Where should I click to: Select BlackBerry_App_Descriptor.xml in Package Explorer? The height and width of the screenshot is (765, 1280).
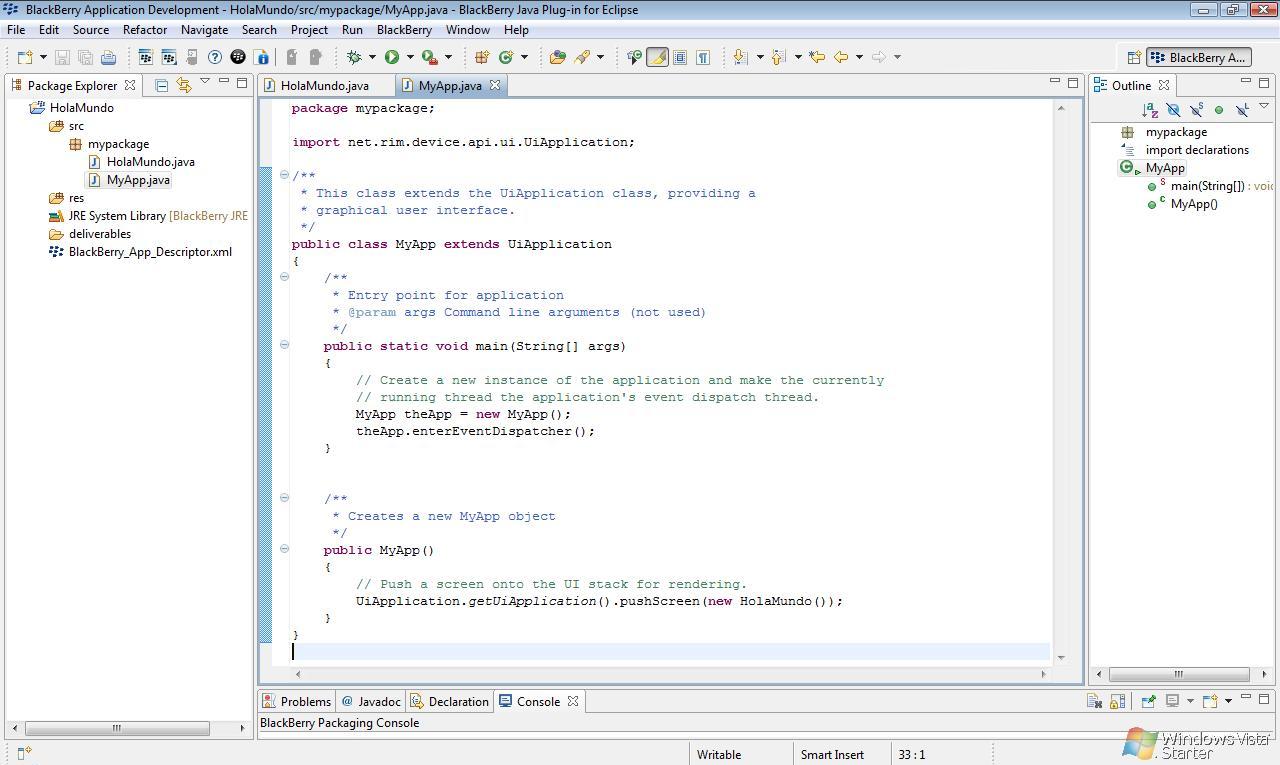[150, 252]
